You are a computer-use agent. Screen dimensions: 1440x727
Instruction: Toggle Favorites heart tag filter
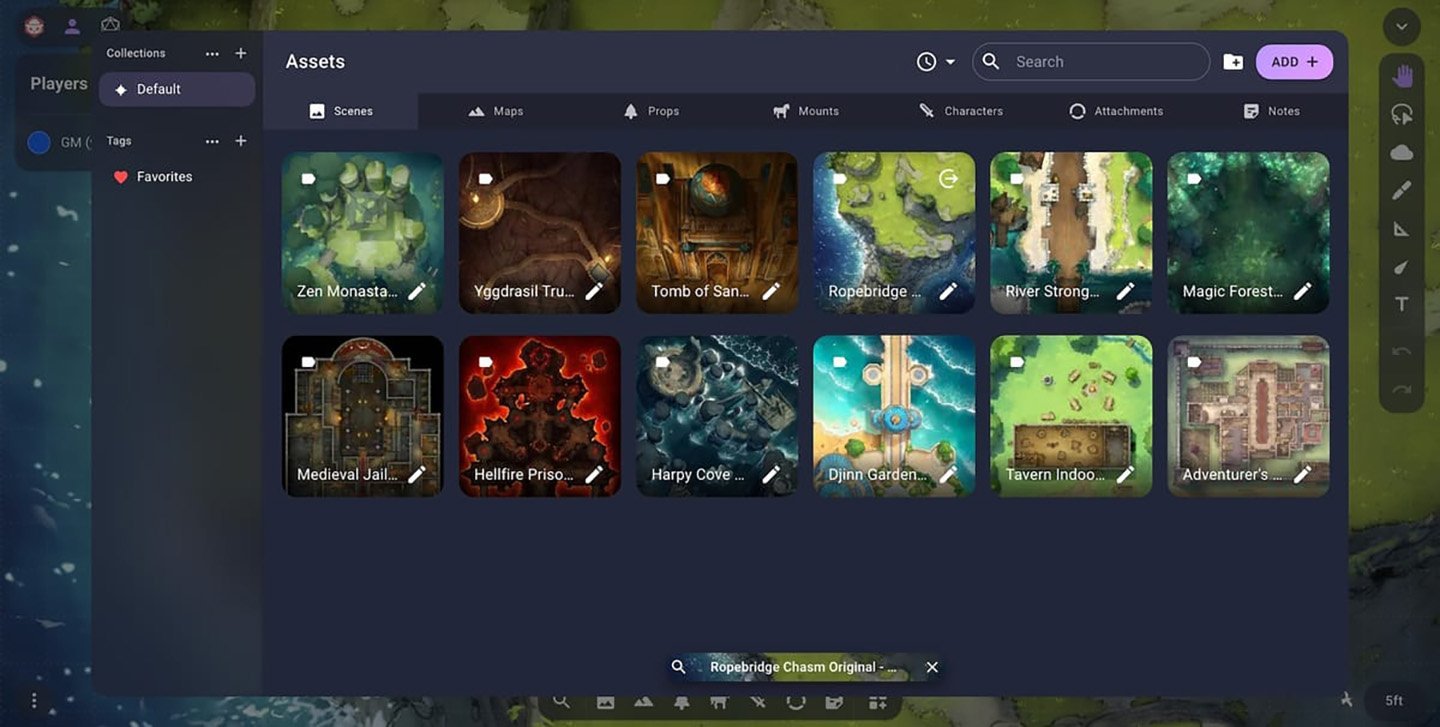[121, 177]
